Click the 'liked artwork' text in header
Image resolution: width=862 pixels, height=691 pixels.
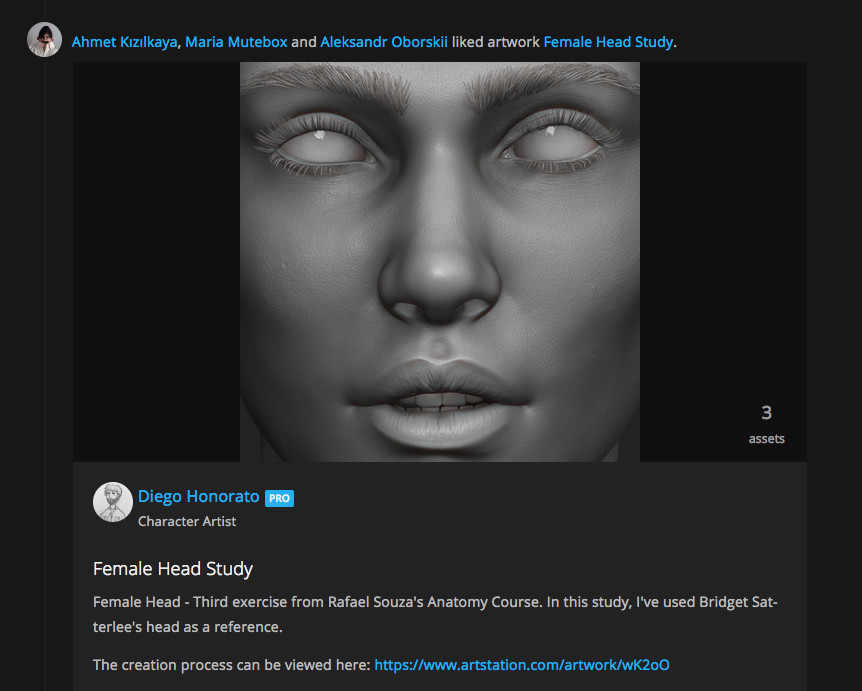tap(495, 42)
